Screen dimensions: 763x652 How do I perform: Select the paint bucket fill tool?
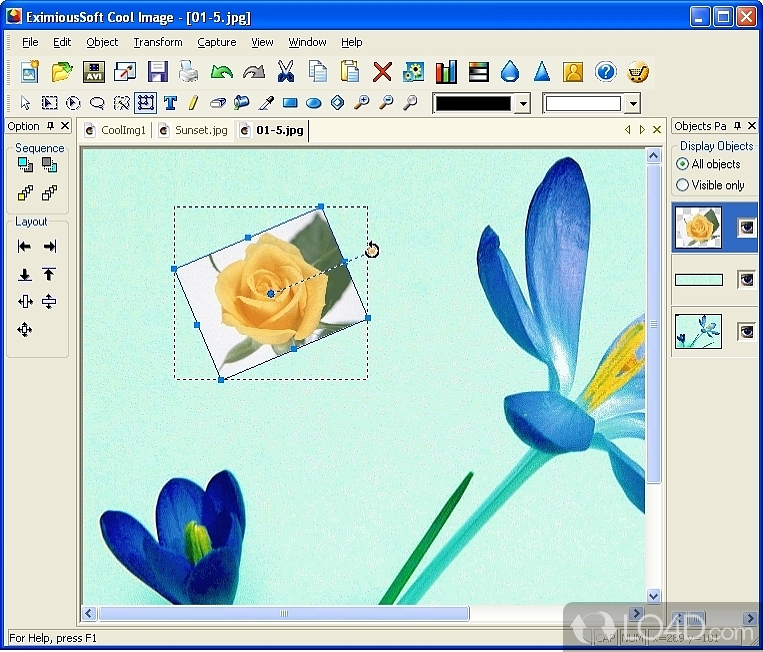pyautogui.click(x=241, y=103)
